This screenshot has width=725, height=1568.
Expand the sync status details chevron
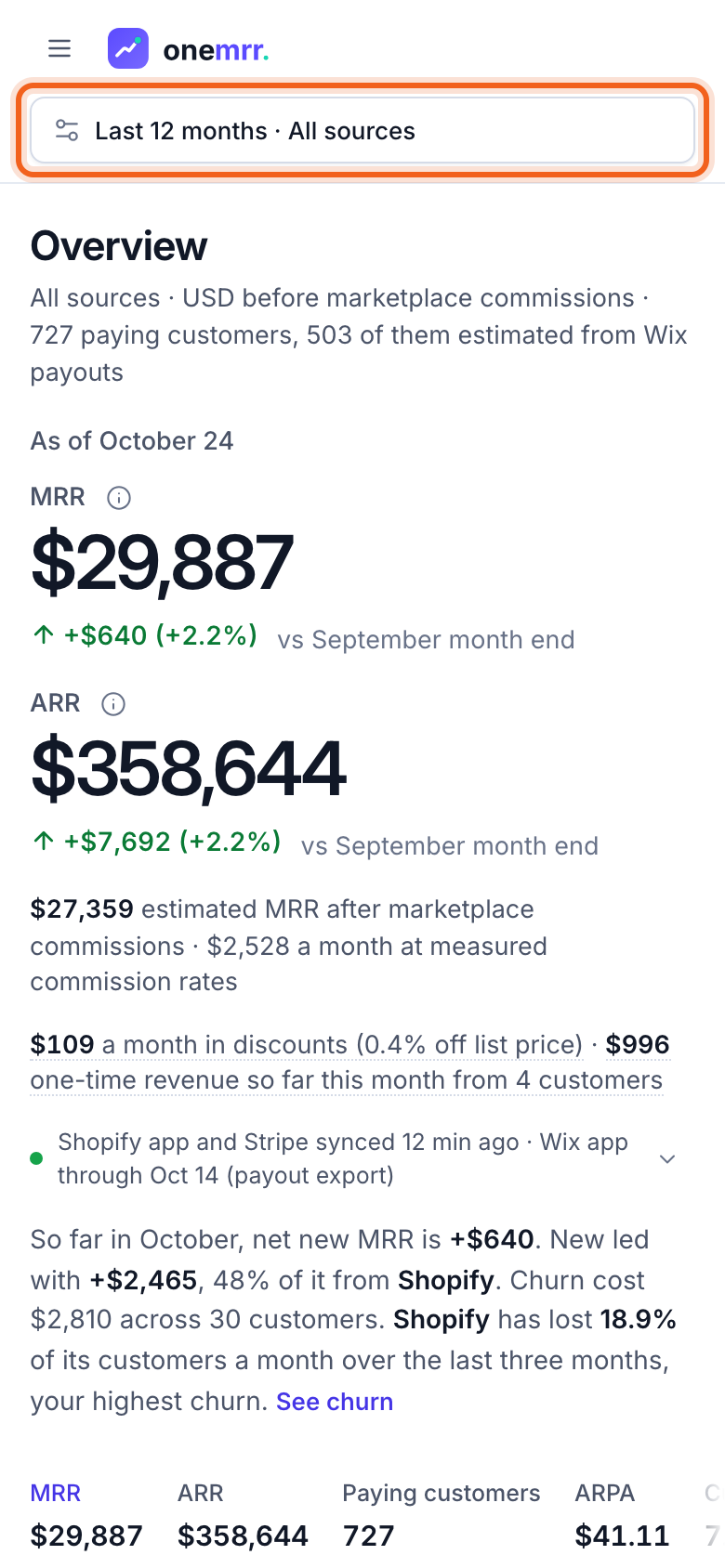pyautogui.click(x=667, y=1158)
